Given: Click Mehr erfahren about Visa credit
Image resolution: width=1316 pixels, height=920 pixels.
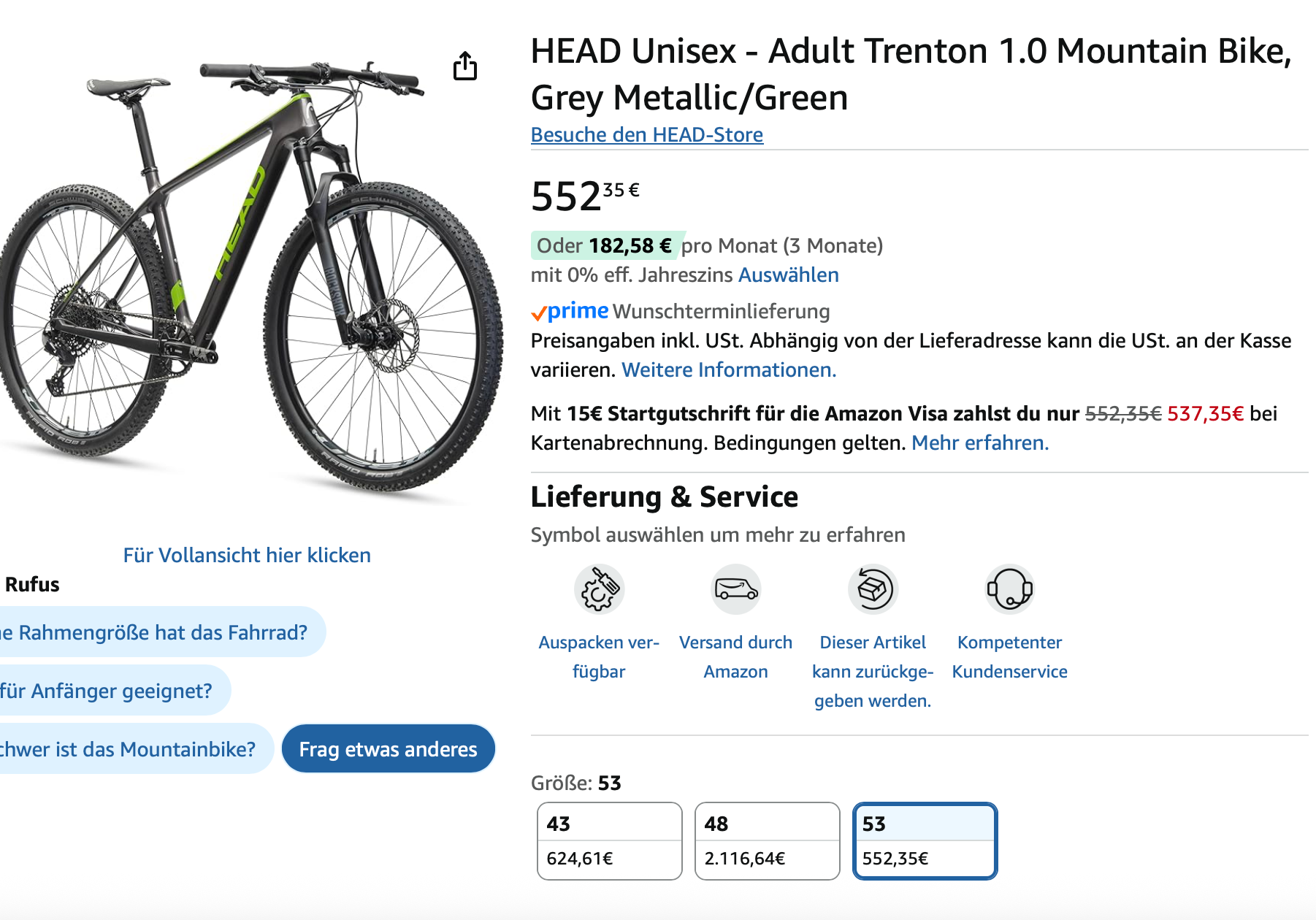Looking at the screenshot, I should coord(979,443).
